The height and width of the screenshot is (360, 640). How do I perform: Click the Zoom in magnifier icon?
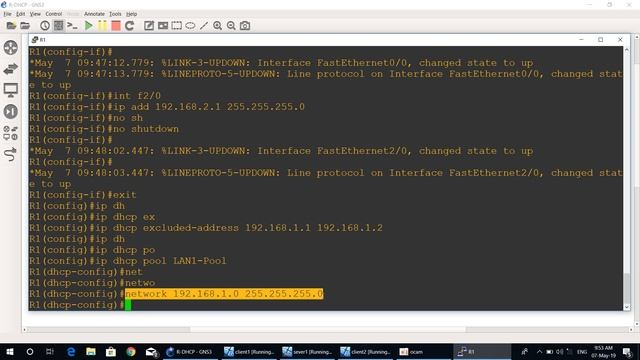point(218,26)
